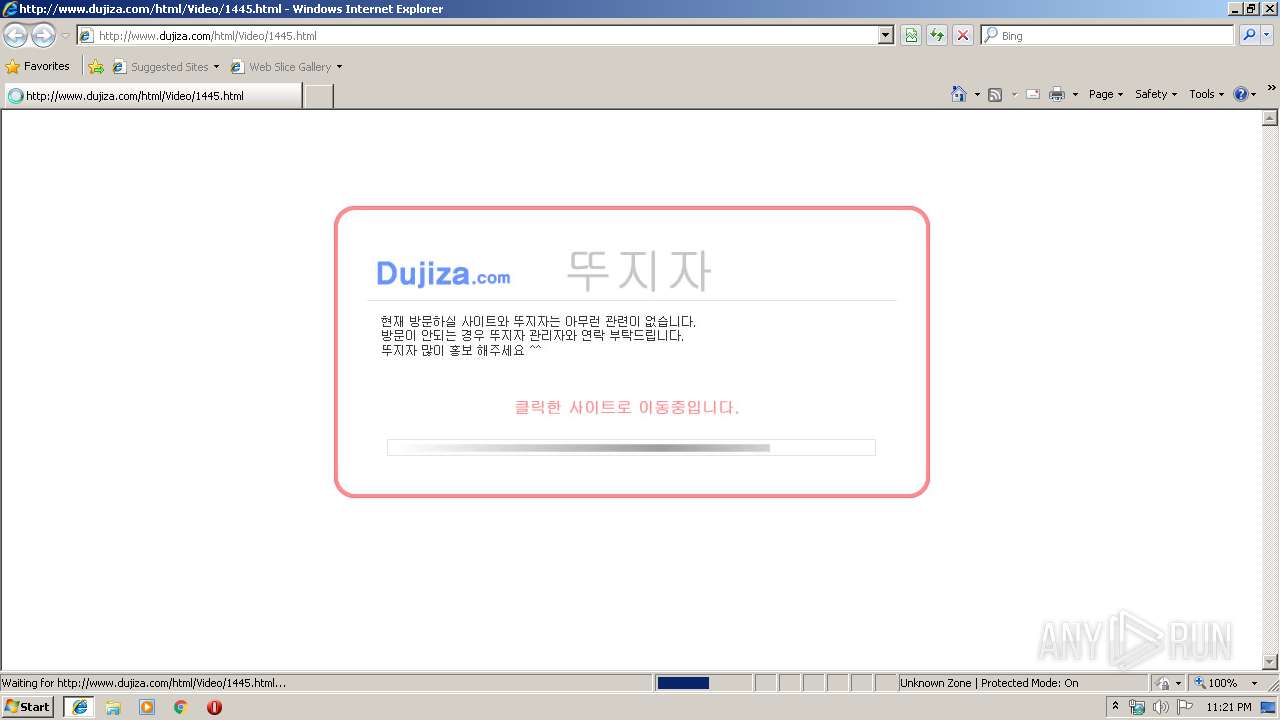Click the status bar progress indicator
The height and width of the screenshot is (720, 1280).
tap(704, 683)
